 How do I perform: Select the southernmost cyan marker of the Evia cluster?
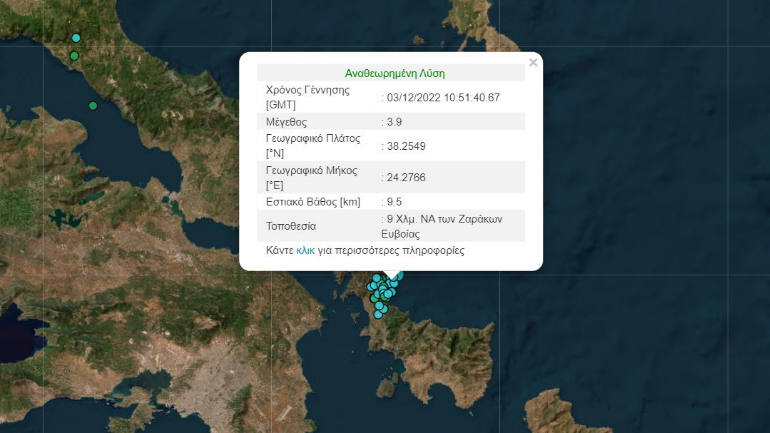pos(380,315)
